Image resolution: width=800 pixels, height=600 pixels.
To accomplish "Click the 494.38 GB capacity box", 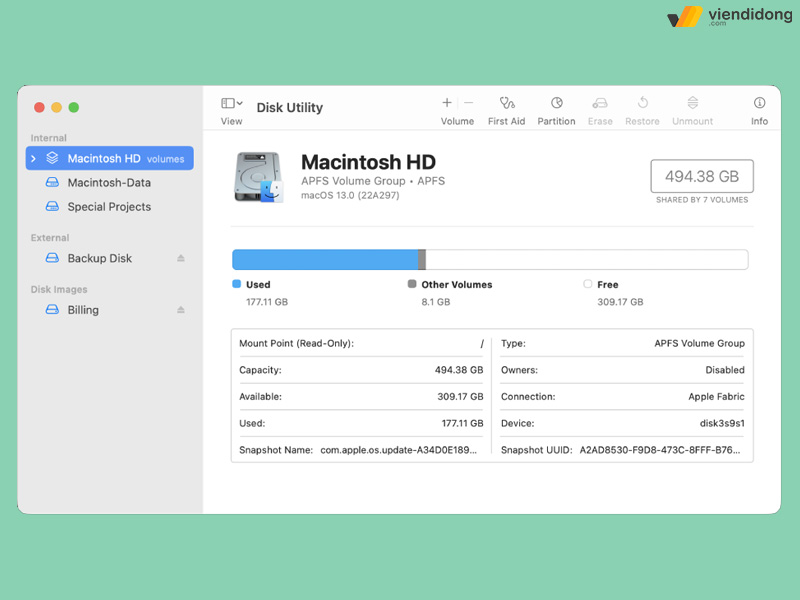I will tap(701, 176).
